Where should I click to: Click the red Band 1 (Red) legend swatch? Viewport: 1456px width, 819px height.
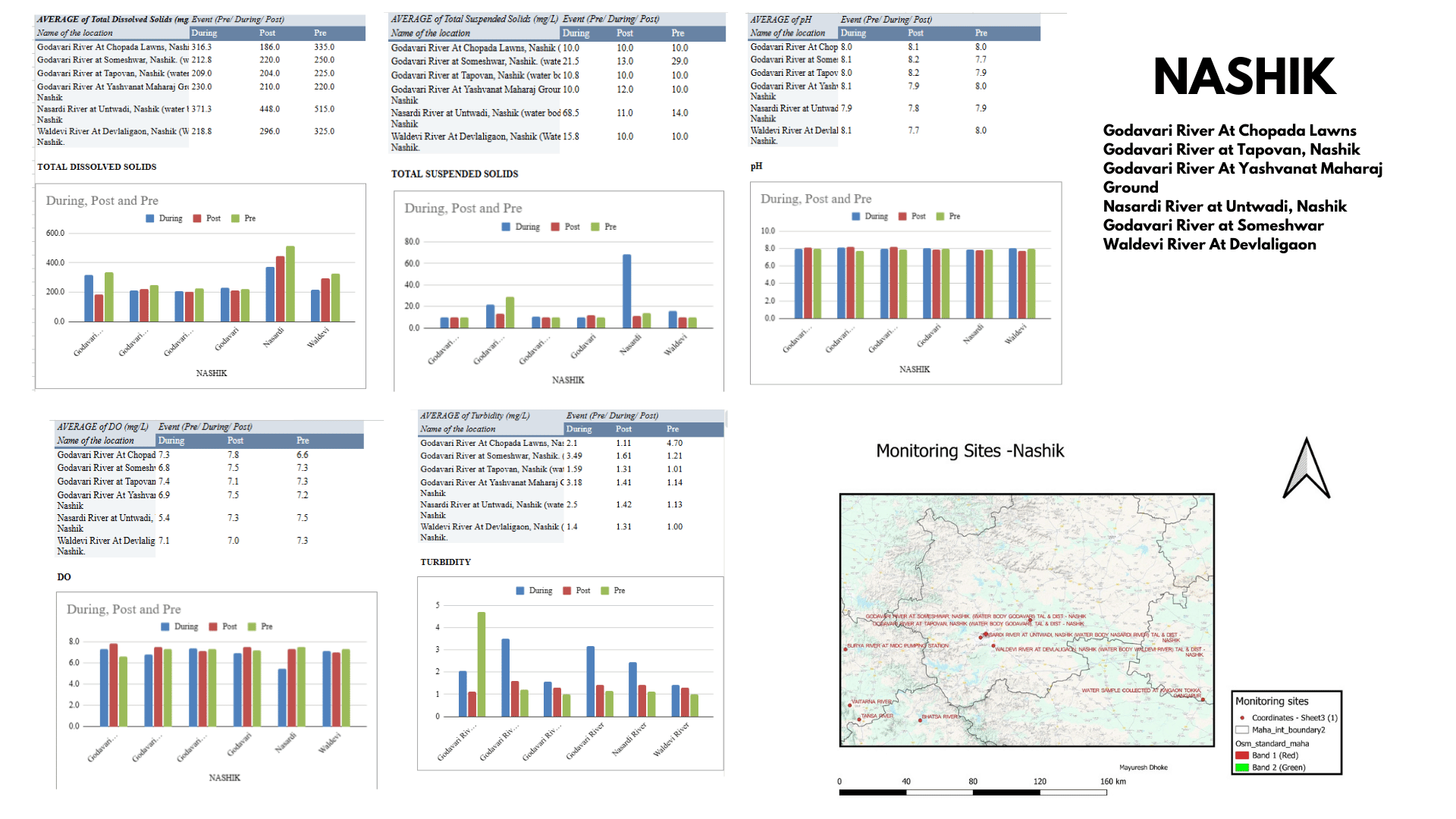click(1242, 755)
